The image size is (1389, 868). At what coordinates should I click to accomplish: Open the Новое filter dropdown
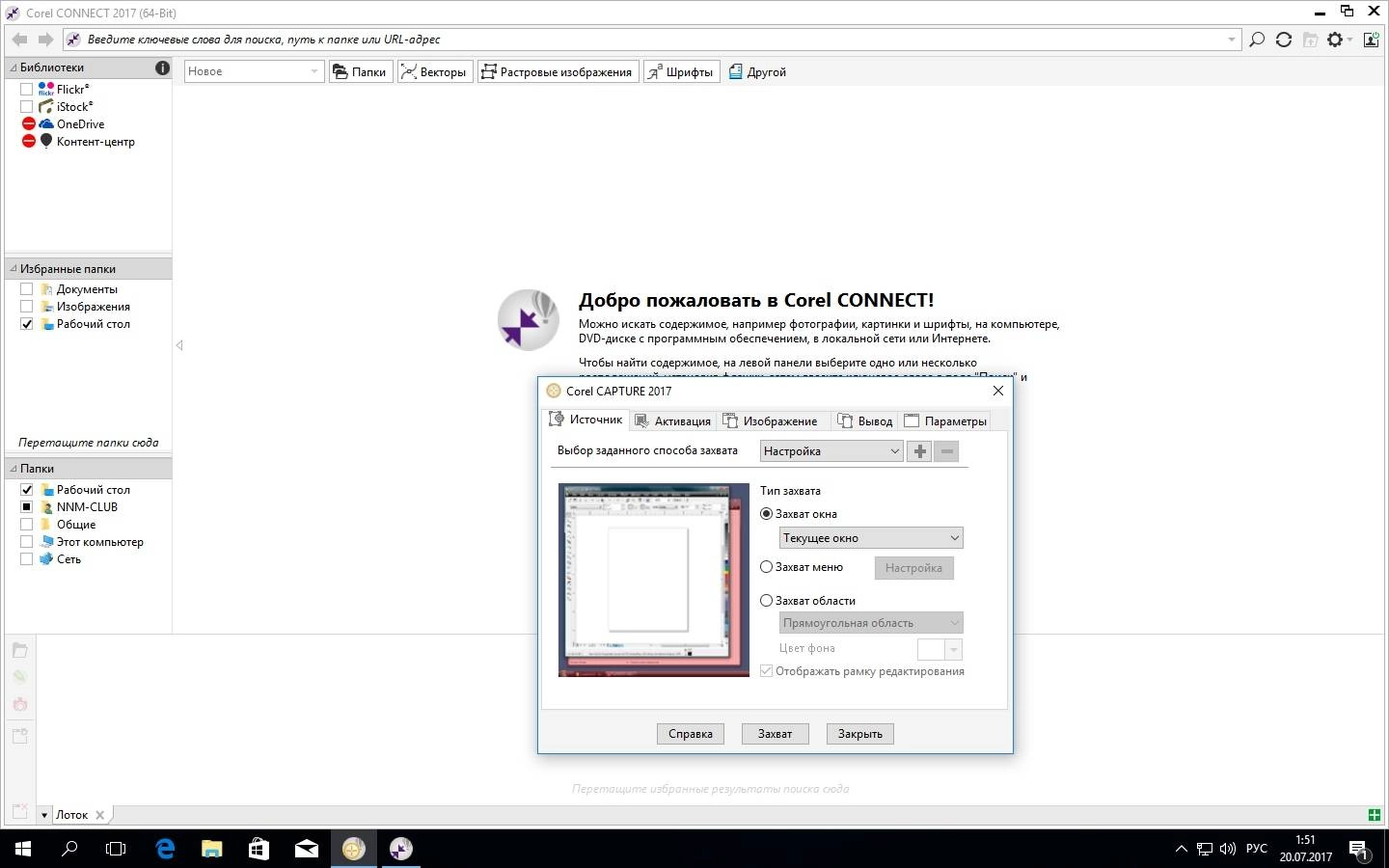(x=253, y=71)
